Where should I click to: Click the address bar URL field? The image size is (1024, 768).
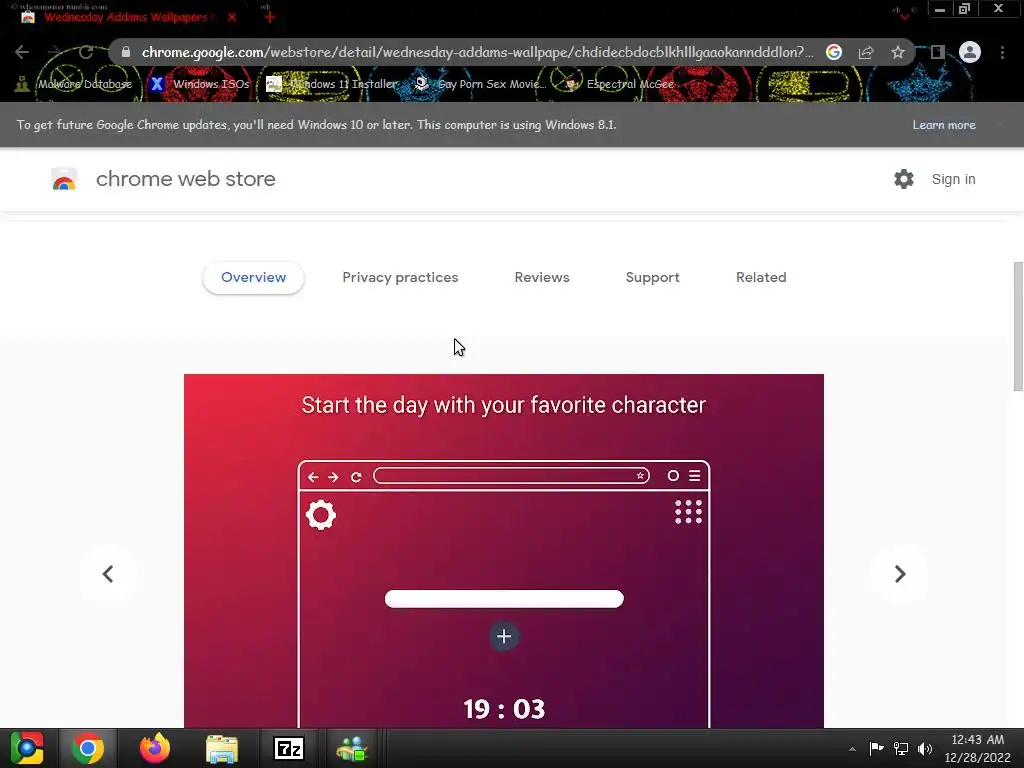(477, 52)
